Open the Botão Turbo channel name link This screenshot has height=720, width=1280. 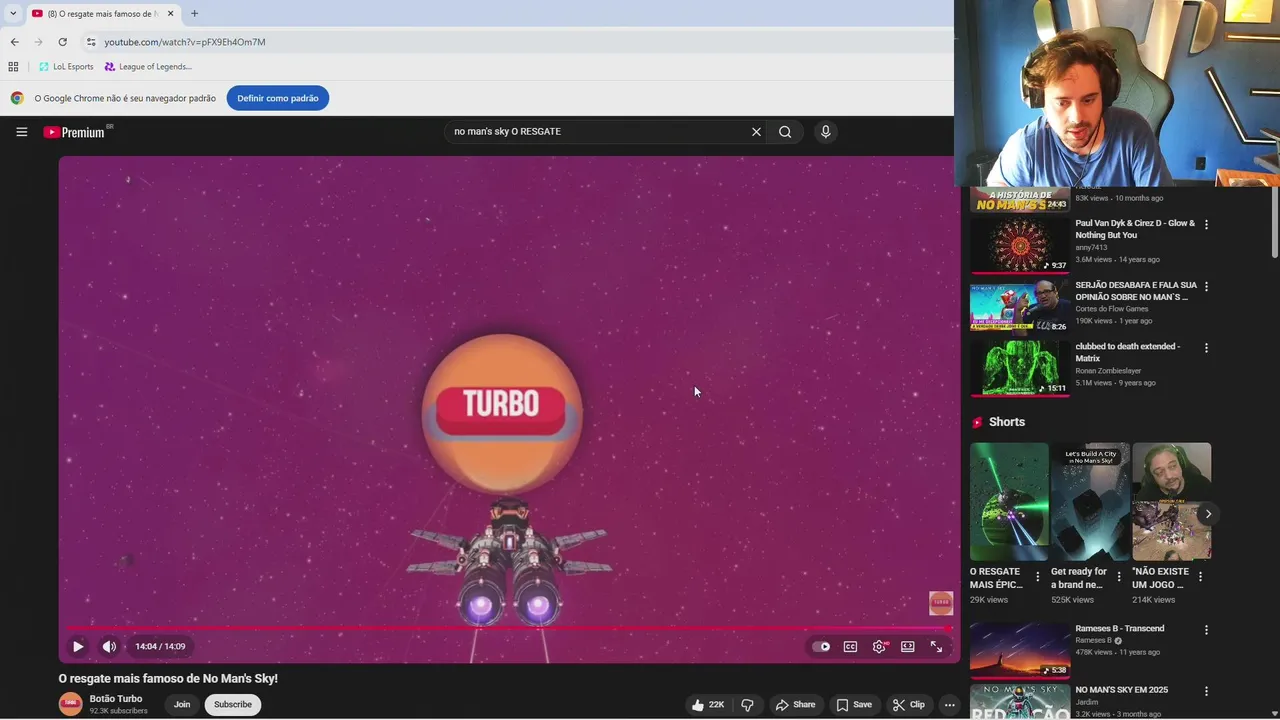point(116,699)
